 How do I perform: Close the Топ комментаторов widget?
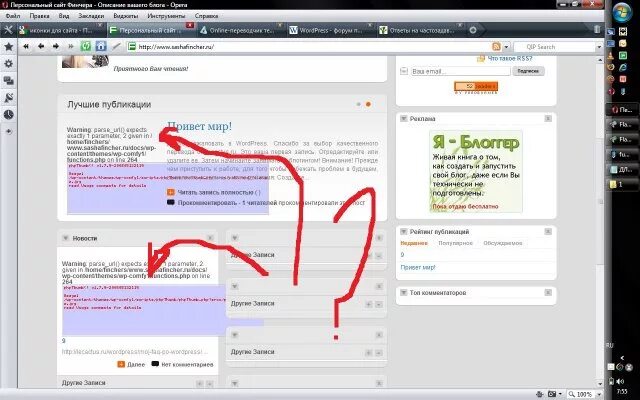click(x=548, y=293)
